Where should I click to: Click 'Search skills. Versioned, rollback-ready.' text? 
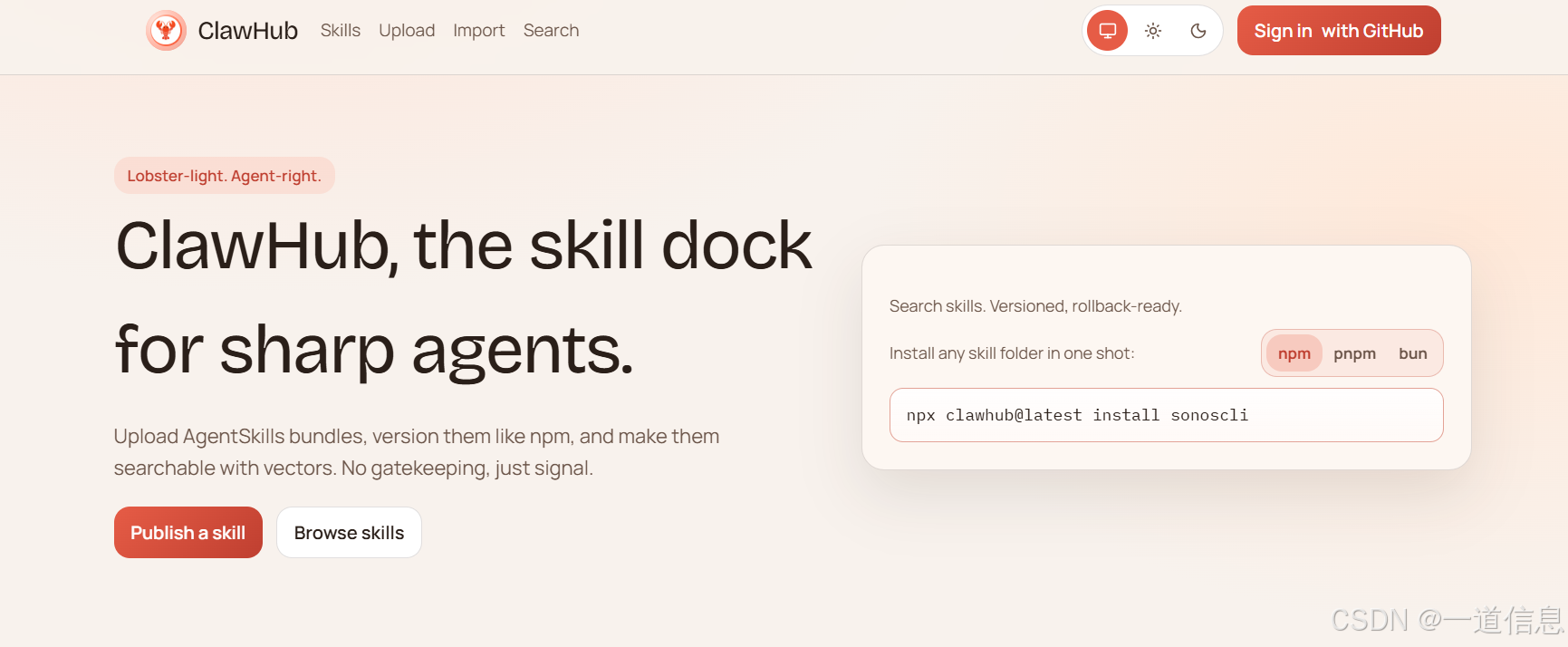[1035, 306]
